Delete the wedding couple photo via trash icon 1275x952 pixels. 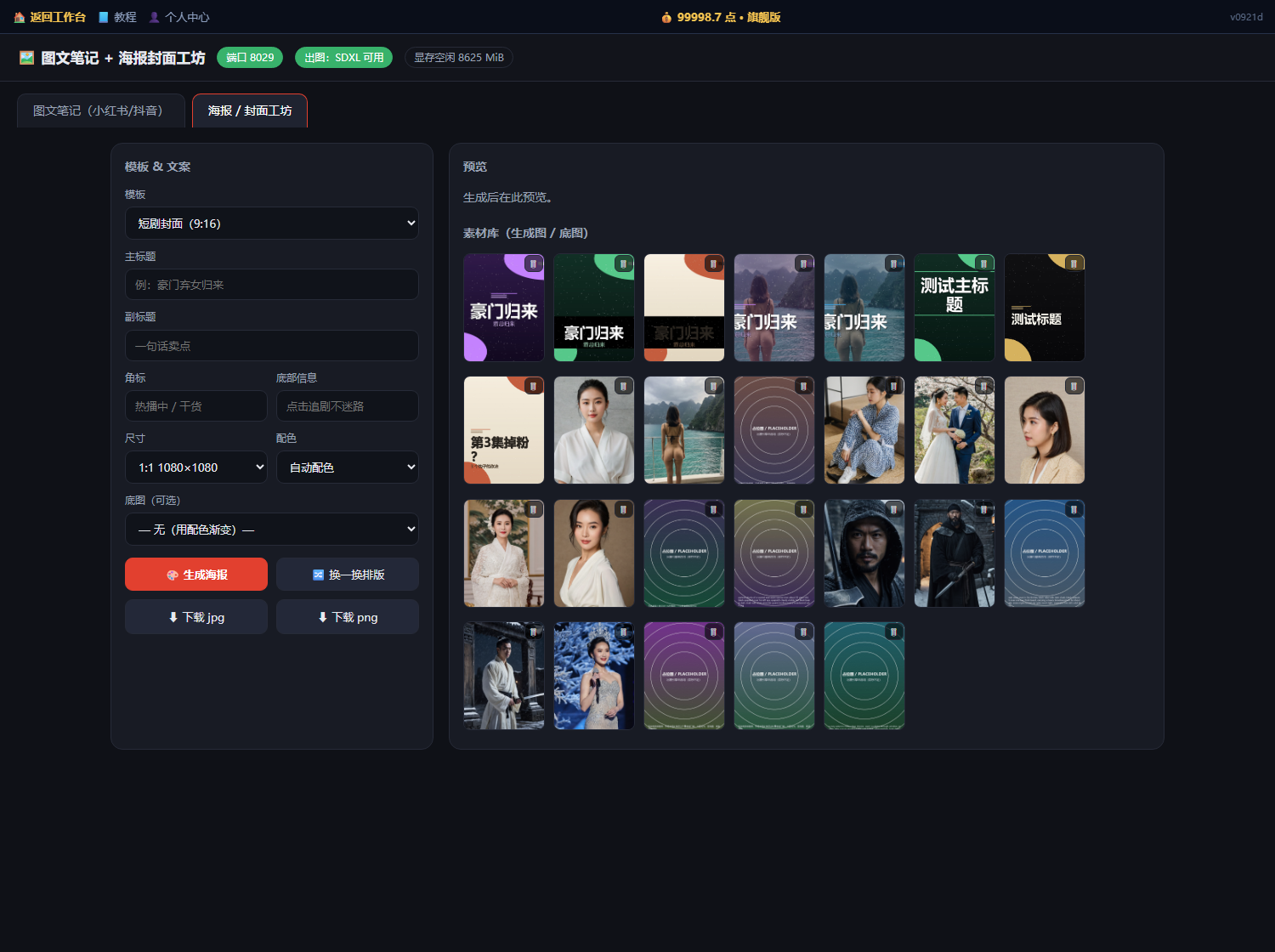[x=983, y=387]
